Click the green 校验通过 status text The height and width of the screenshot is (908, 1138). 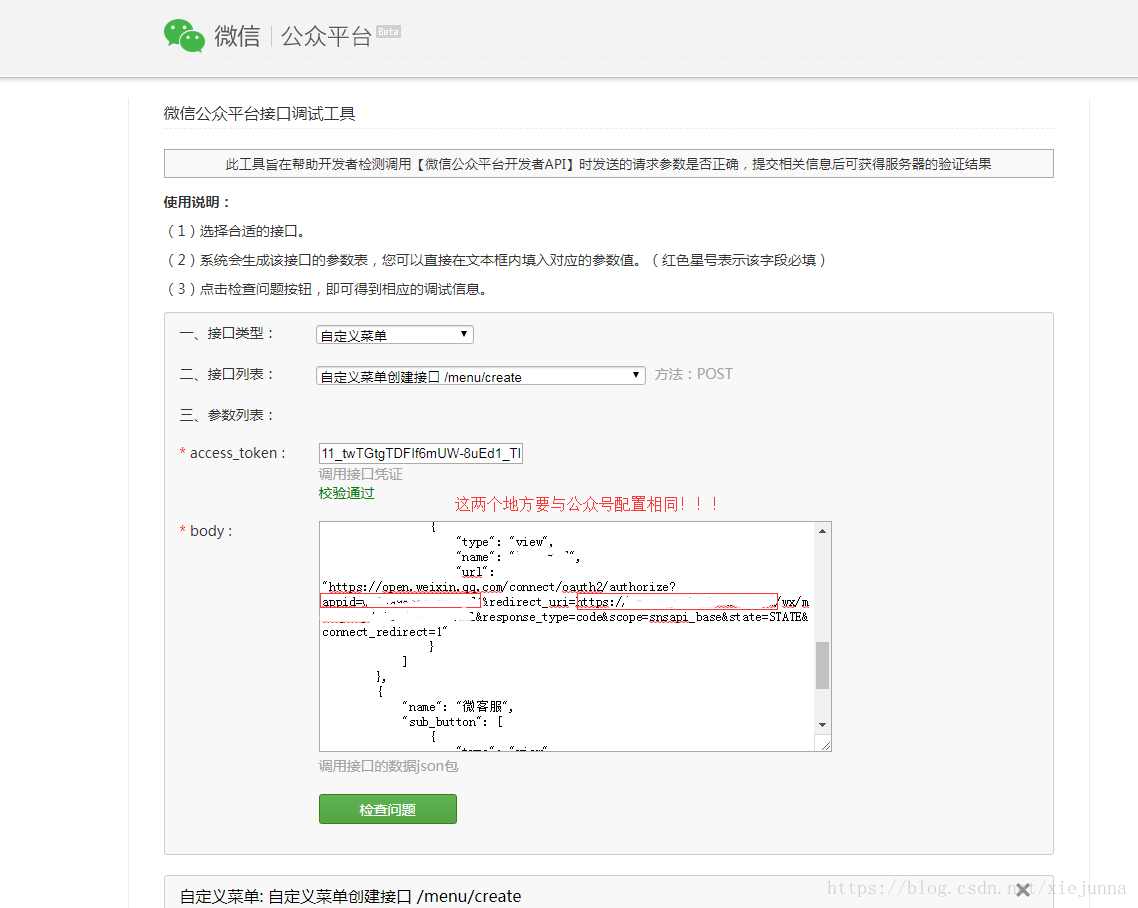tap(346, 493)
